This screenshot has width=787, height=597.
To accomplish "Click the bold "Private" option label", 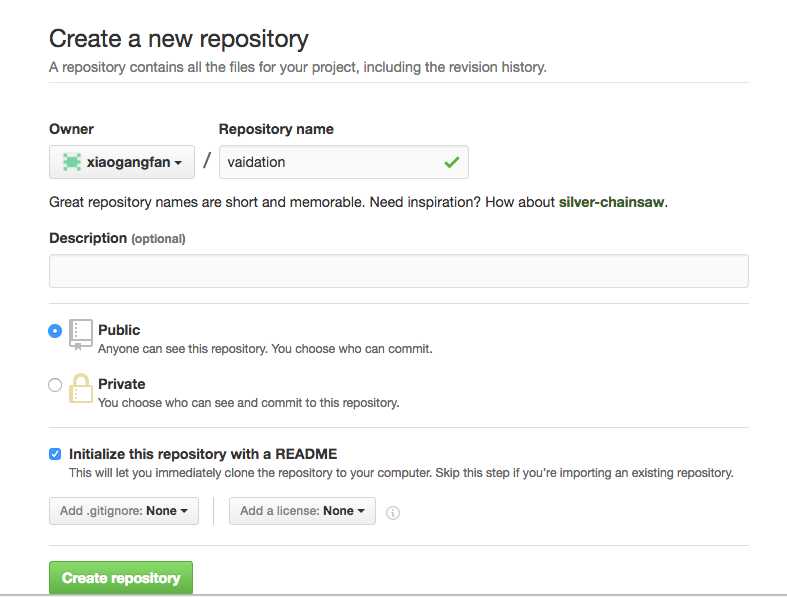I will (x=121, y=384).
